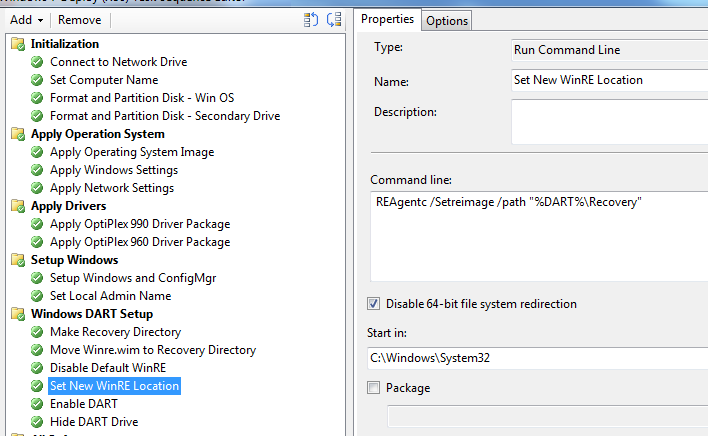
Task: Click into the Description text box
Action: coord(610,122)
